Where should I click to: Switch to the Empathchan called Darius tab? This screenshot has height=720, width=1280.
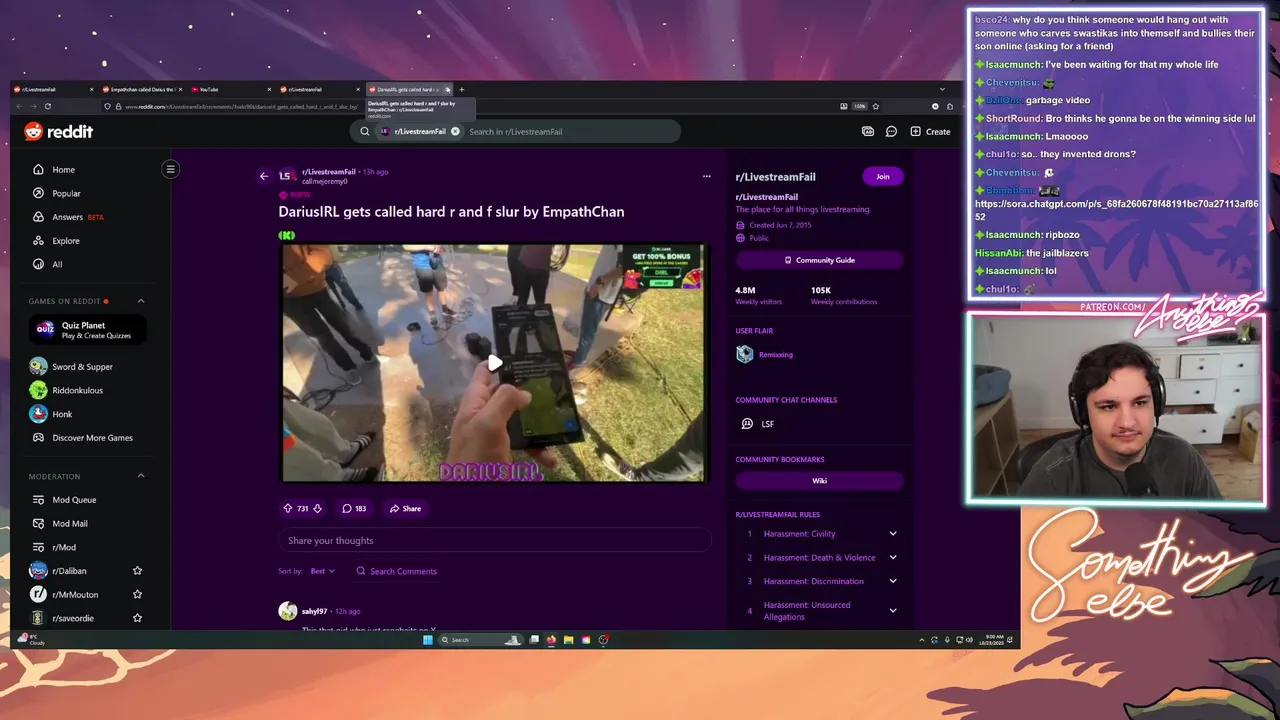pos(140,89)
